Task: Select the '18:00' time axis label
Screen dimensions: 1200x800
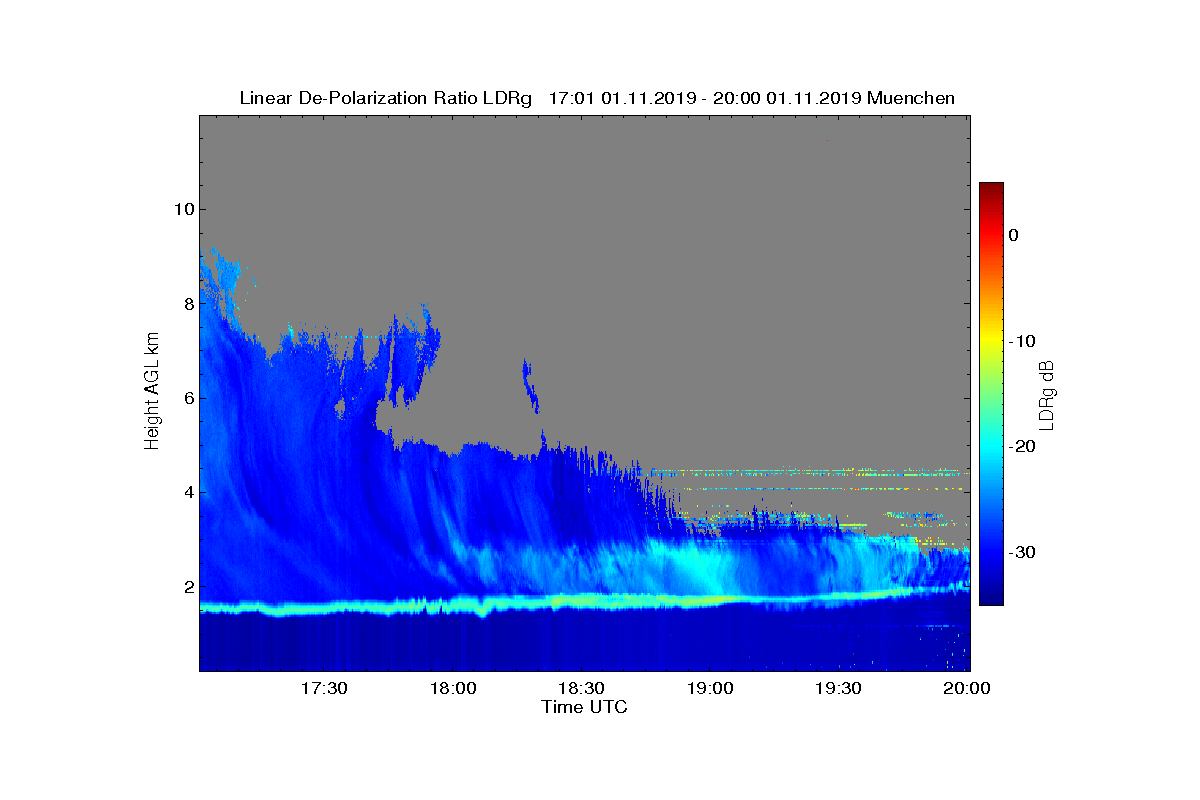Action: tap(452, 688)
